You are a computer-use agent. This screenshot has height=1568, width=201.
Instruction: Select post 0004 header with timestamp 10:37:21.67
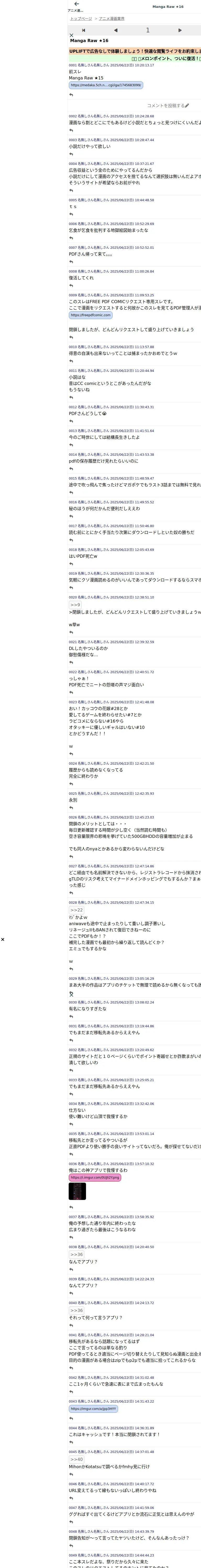(x=111, y=164)
